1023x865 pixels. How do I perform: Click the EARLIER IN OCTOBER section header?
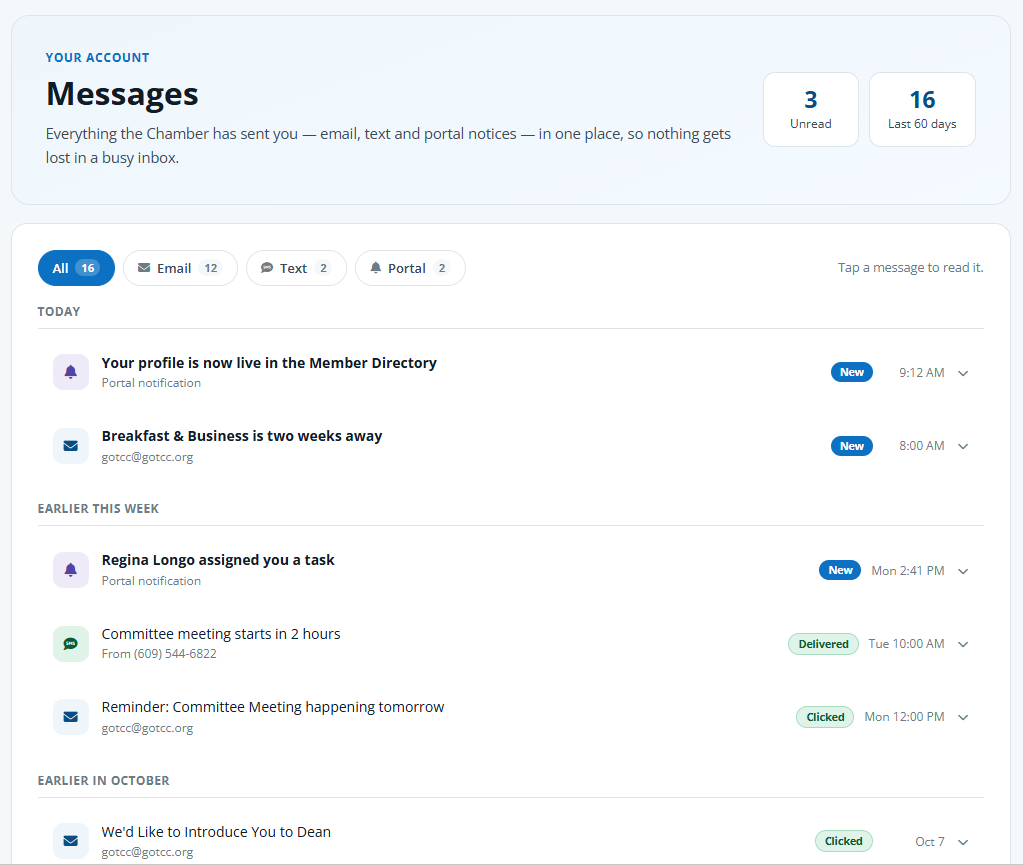(104, 780)
